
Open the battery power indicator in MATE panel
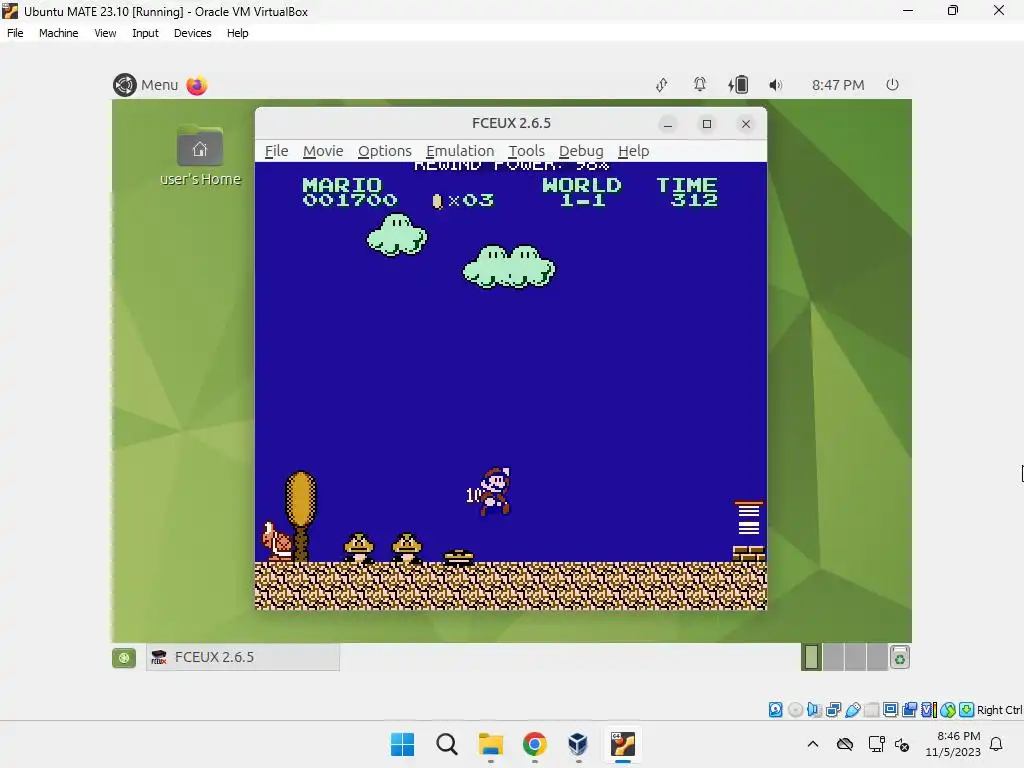tap(738, 85)
